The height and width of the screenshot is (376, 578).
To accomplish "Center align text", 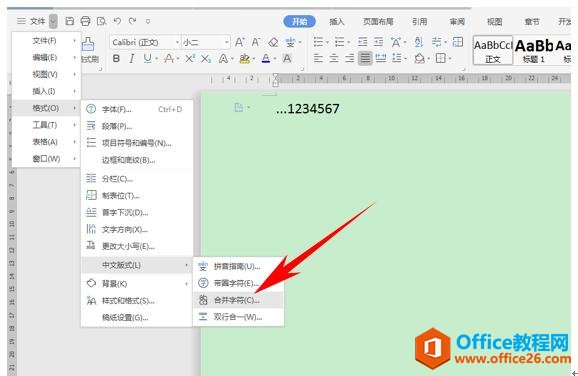I will tap(334, 58).
